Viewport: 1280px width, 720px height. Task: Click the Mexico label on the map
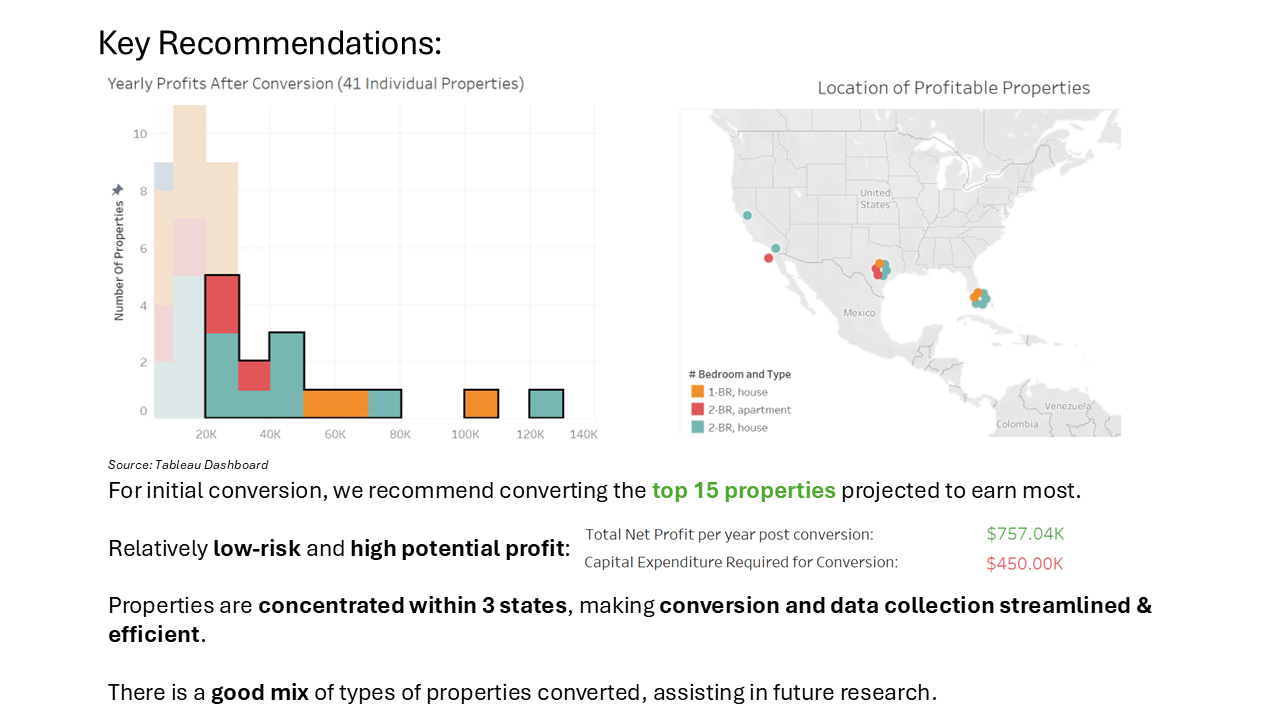point(859,313)
